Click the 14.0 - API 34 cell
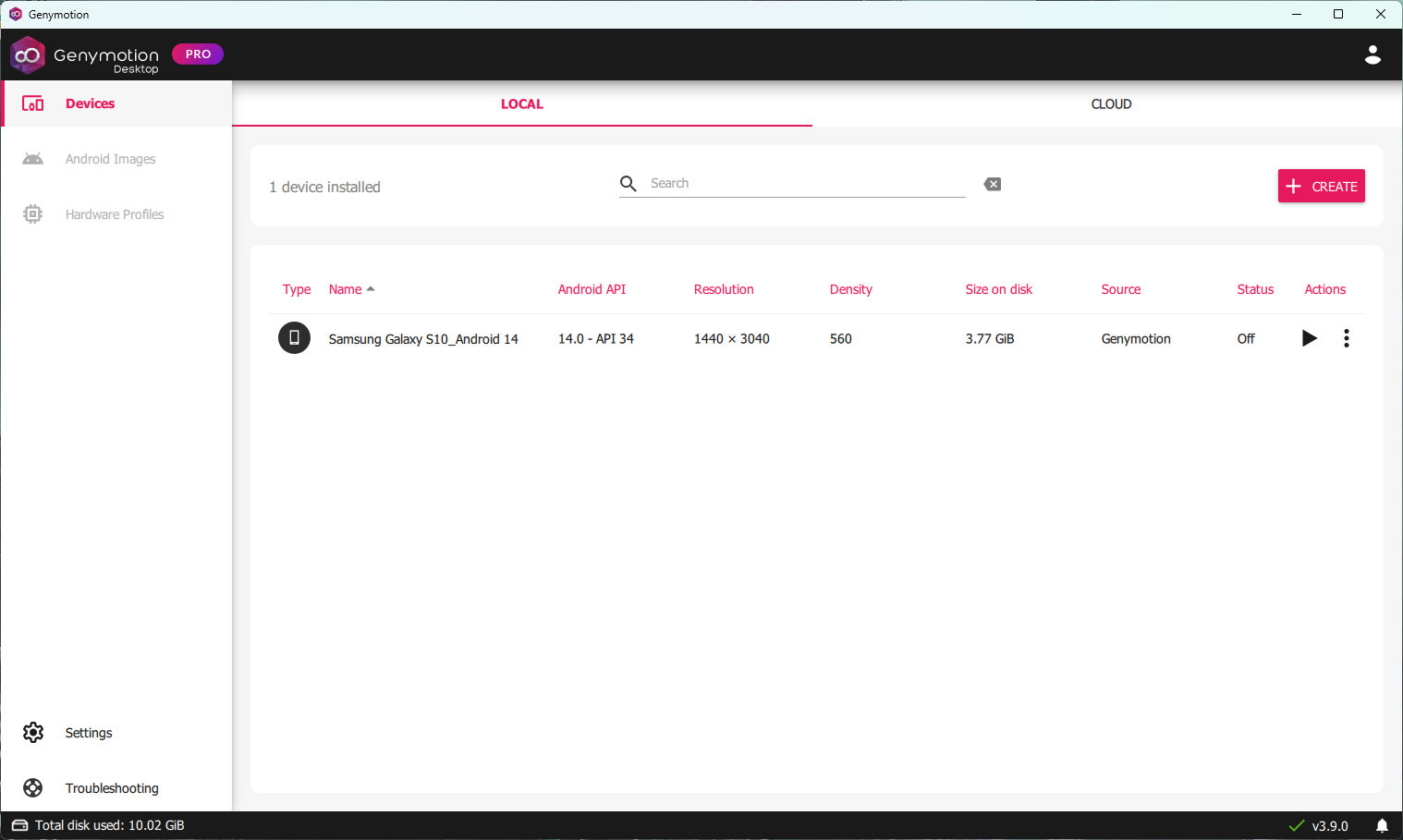 click(596, 339)
